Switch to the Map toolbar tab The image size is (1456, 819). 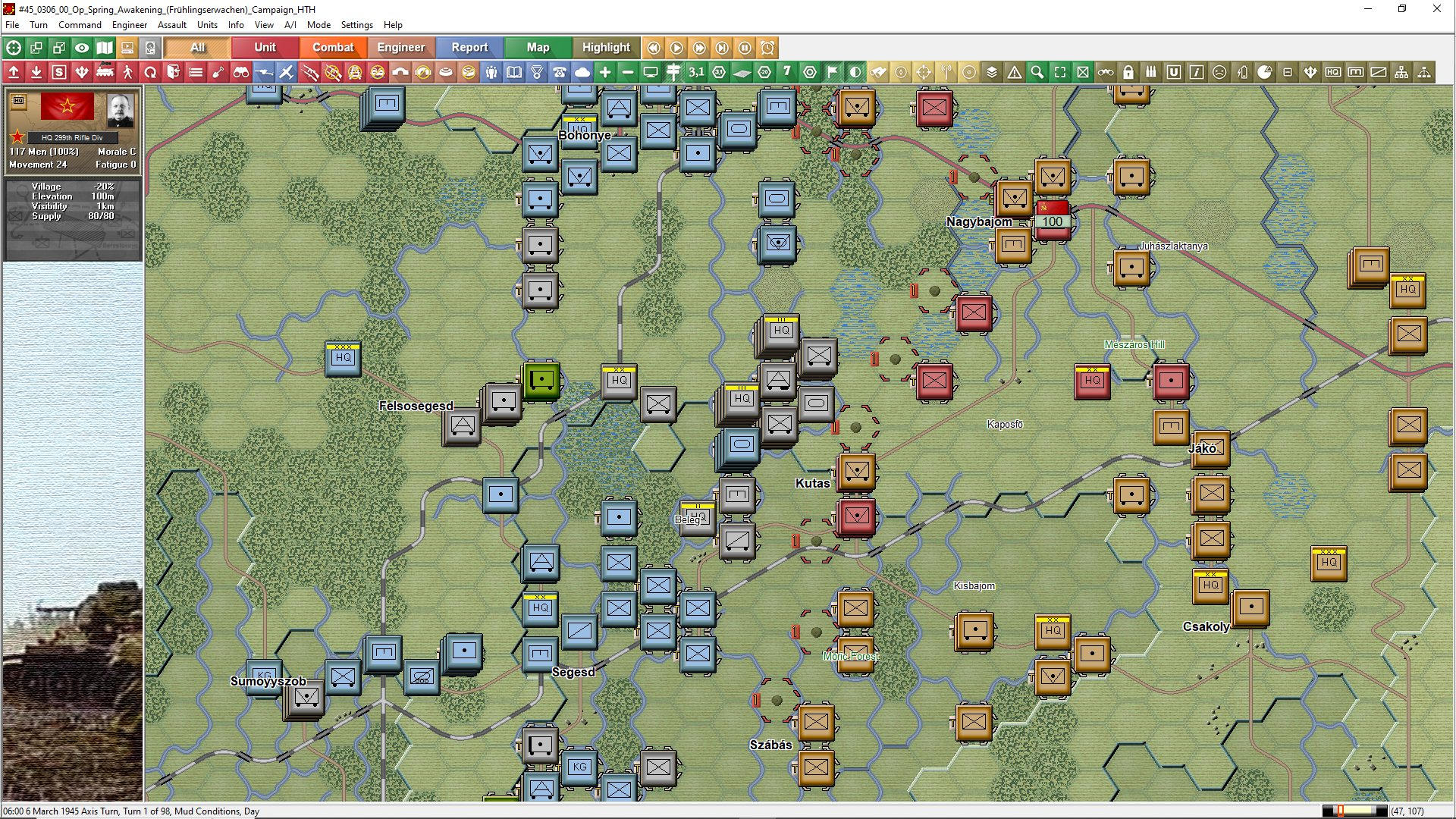click(x=537, y=47)
